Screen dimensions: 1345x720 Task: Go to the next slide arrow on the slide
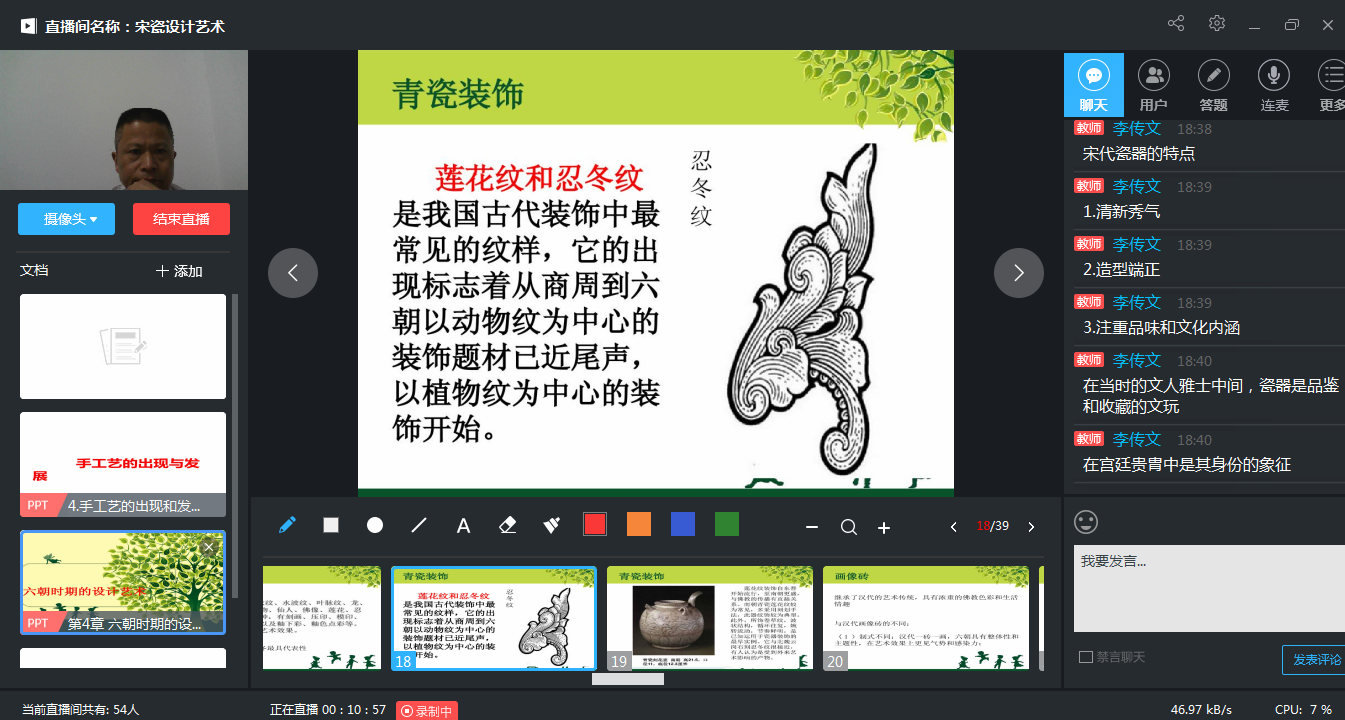click(x=1018, y=273)
